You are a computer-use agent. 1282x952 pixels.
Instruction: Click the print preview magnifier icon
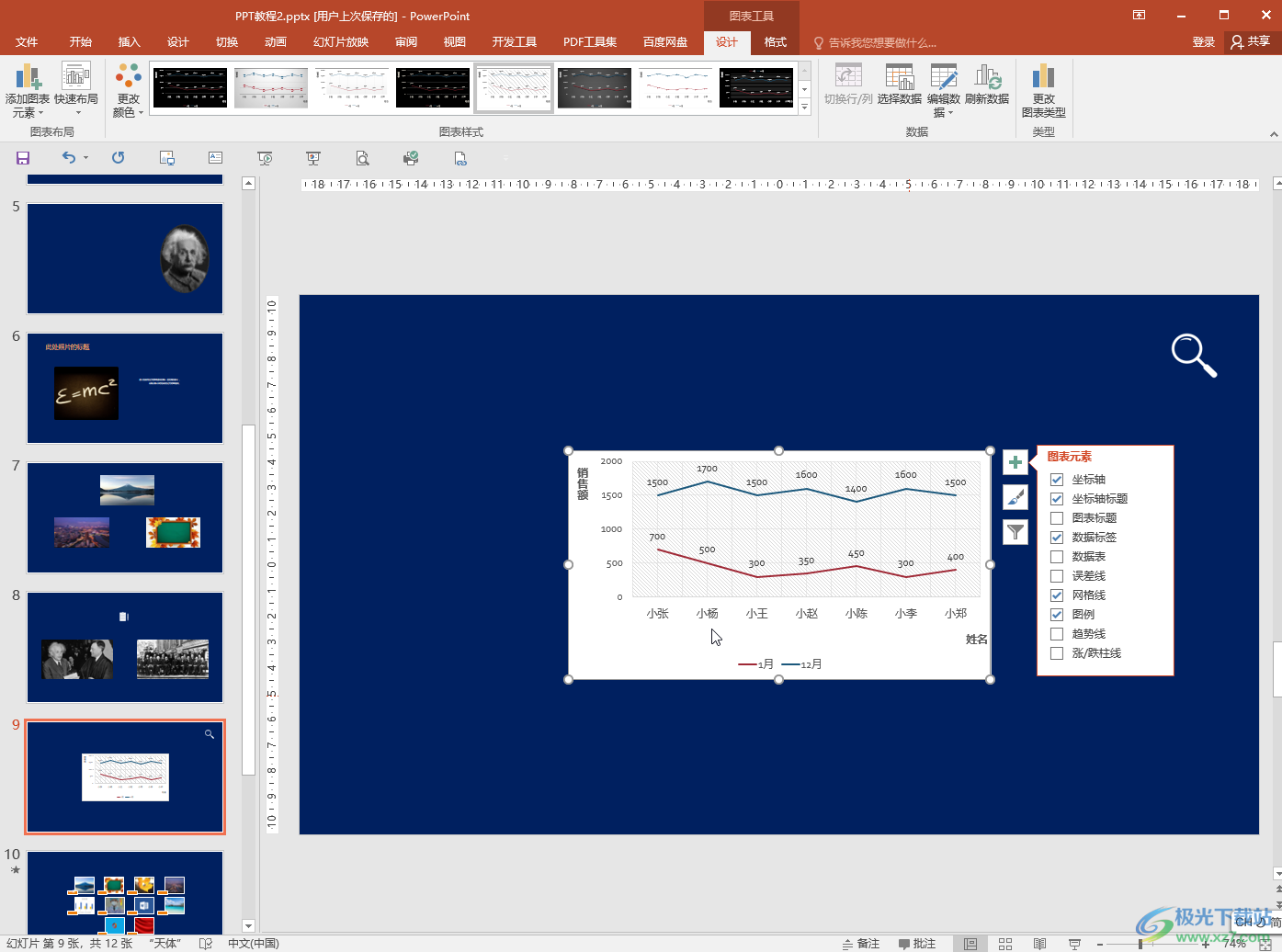tap(362, 158)
